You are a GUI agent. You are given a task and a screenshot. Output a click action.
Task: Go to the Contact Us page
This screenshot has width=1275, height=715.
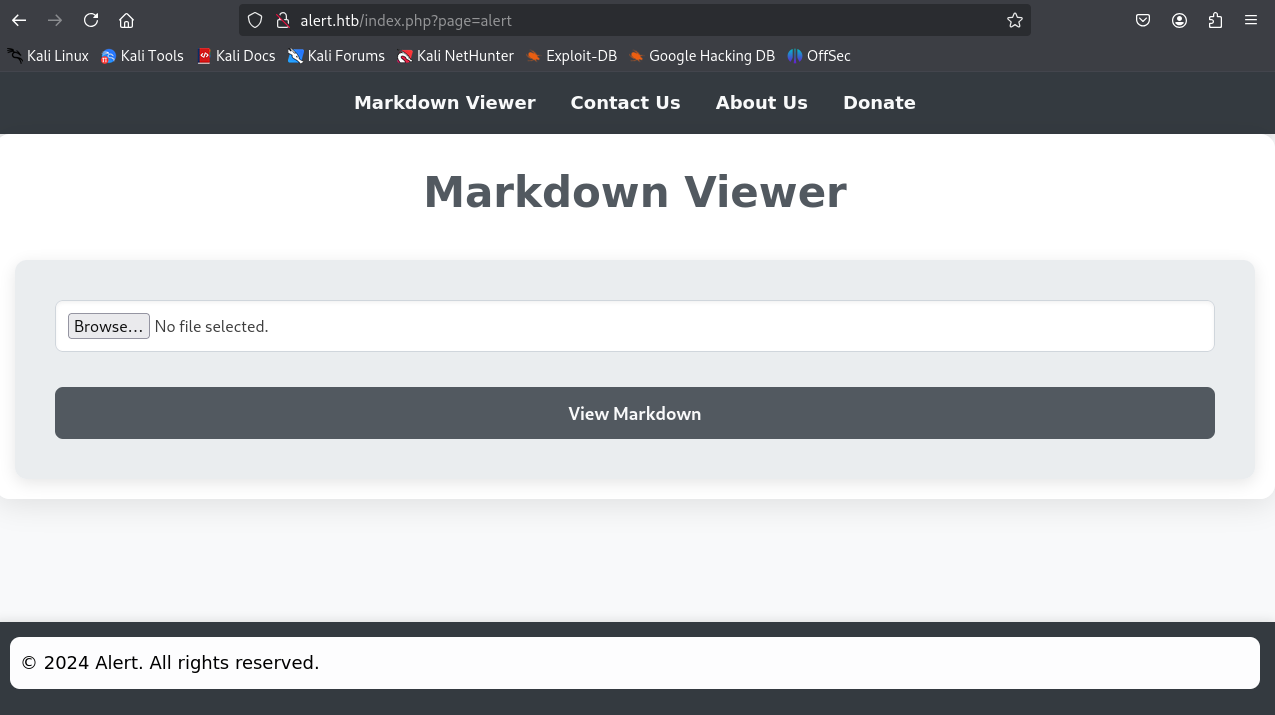tap(625, 103)
